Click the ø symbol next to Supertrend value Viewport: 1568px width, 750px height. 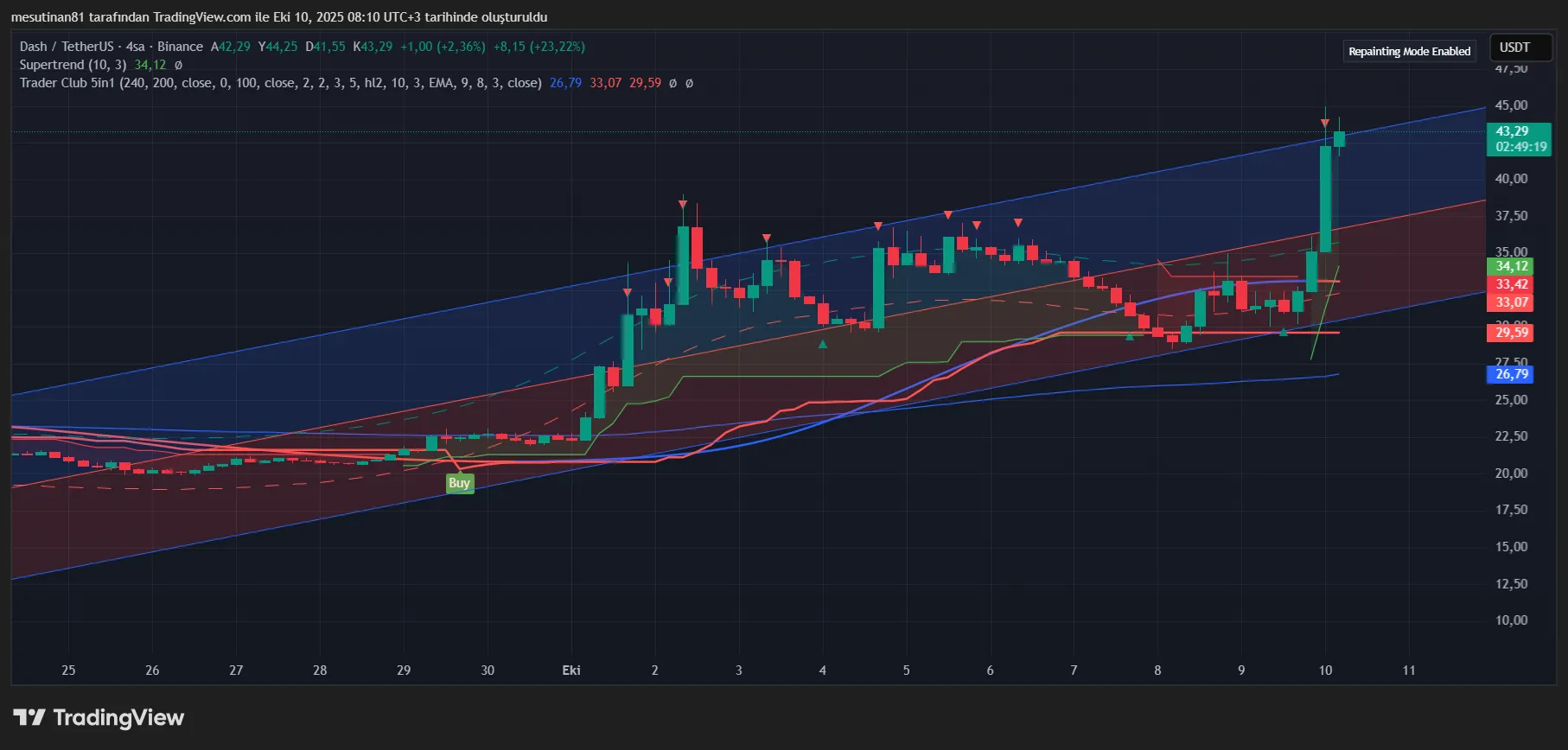click(x=178, y=65)
